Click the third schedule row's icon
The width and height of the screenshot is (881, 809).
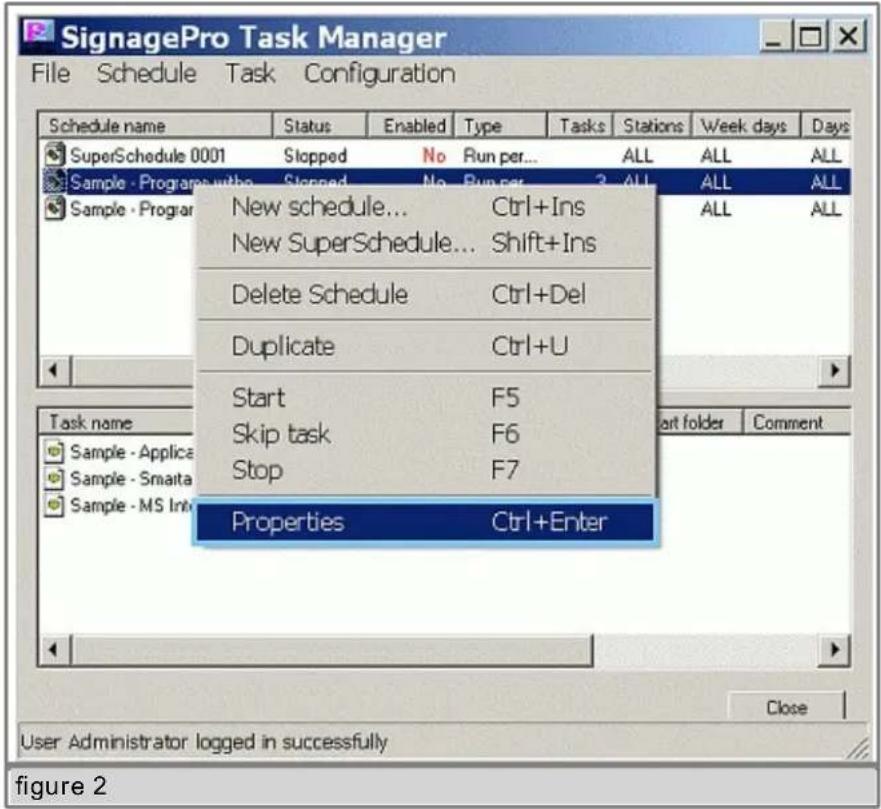[55, 209]
